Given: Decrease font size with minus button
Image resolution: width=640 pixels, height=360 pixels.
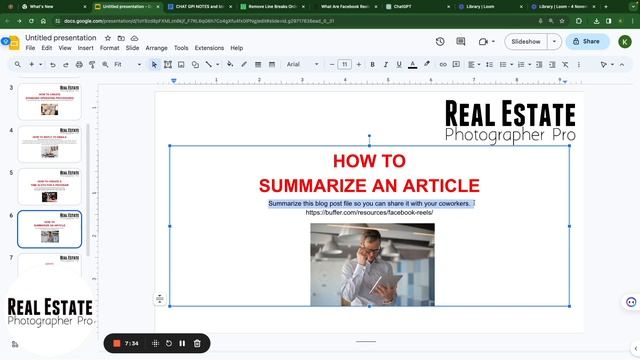Looking at the screenshot, I should coord(332,64).
